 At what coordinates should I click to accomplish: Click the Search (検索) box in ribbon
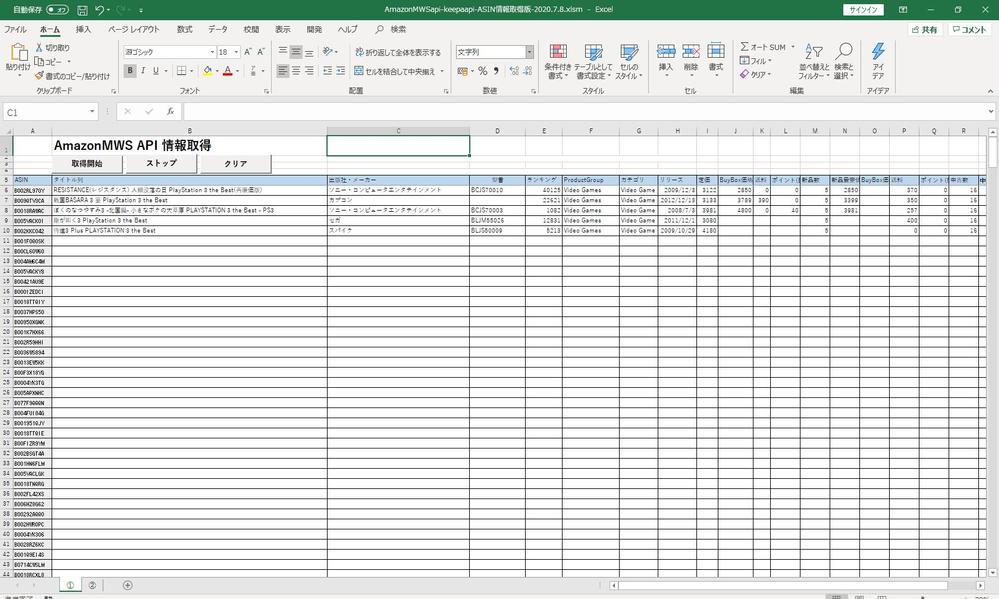coord(391,29)
